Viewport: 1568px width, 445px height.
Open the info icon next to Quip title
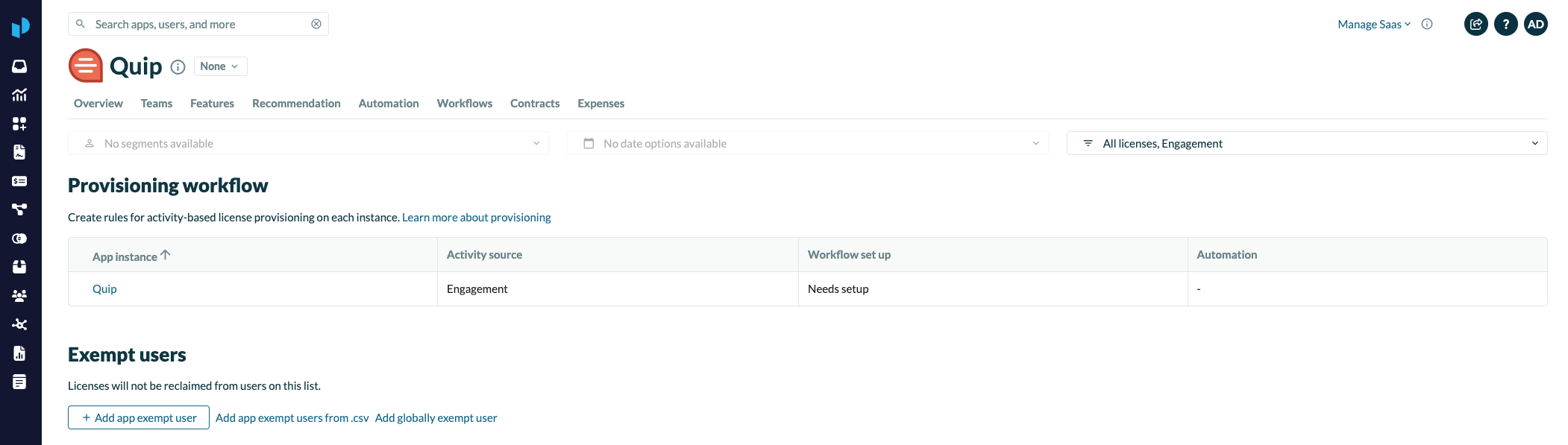coord(178,67)
